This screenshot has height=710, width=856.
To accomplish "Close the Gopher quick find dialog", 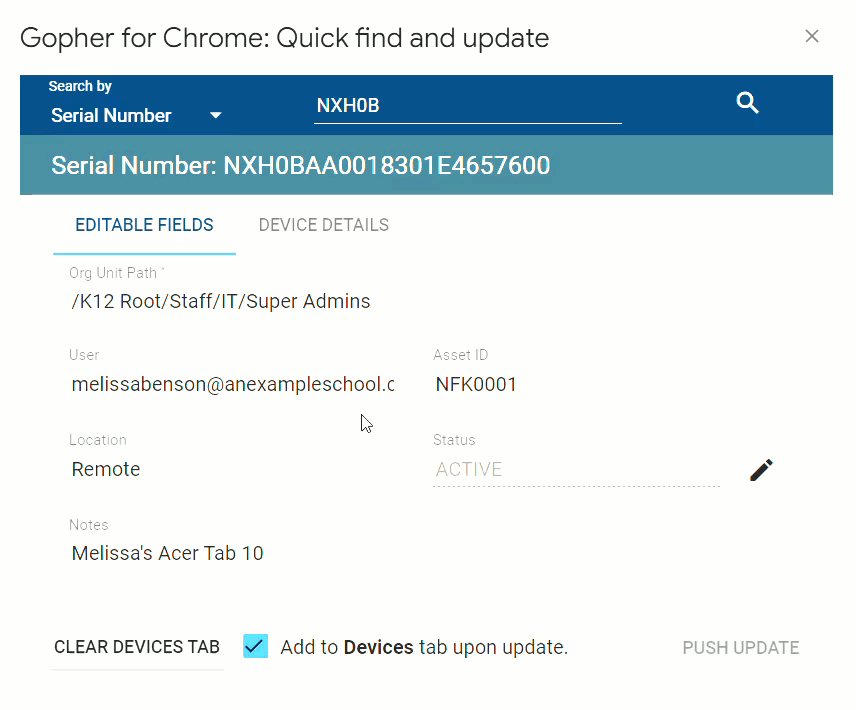I will point(812,36).
